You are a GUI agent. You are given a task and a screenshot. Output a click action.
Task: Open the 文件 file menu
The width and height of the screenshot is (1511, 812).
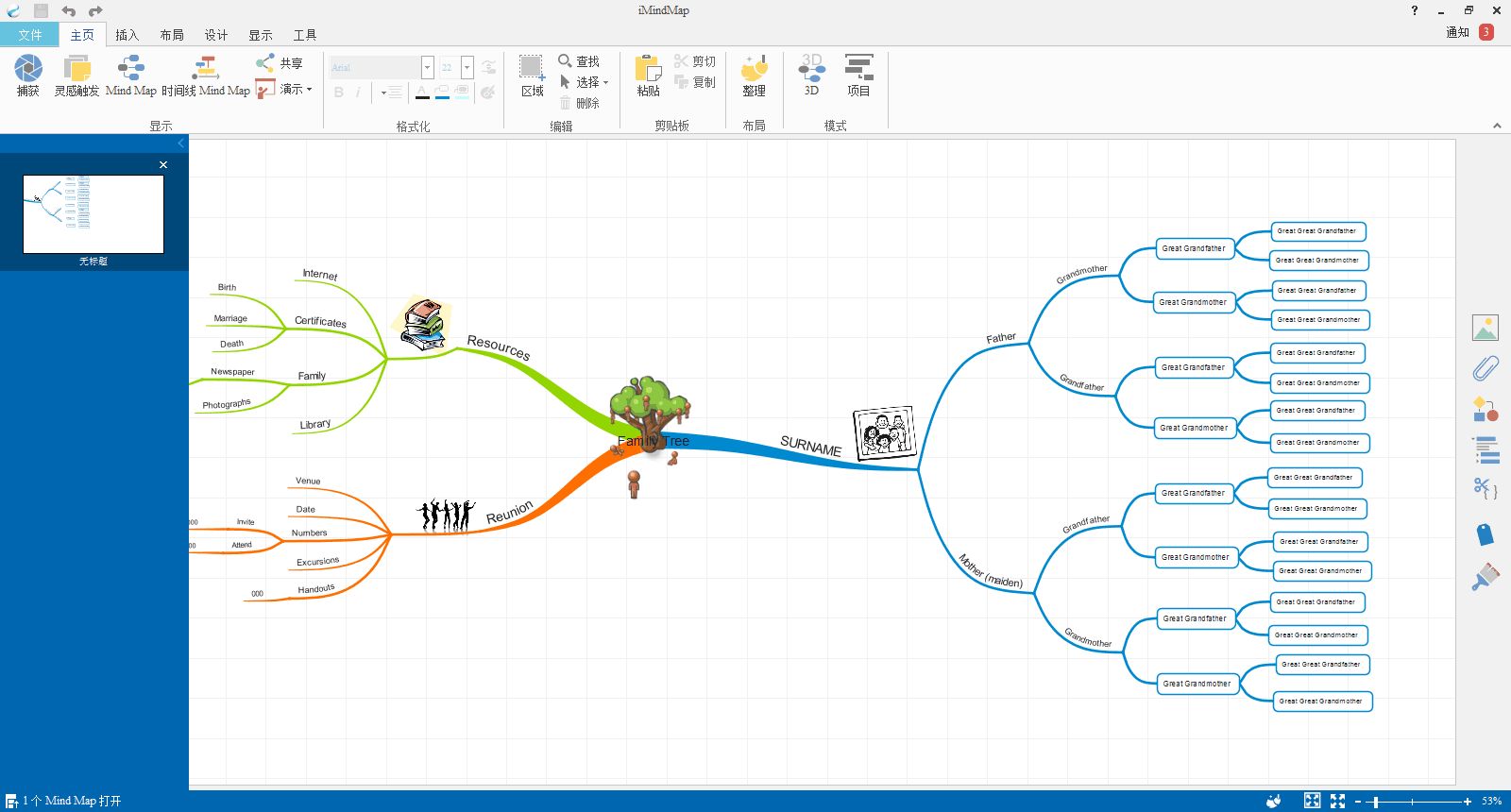pos(29,35)
